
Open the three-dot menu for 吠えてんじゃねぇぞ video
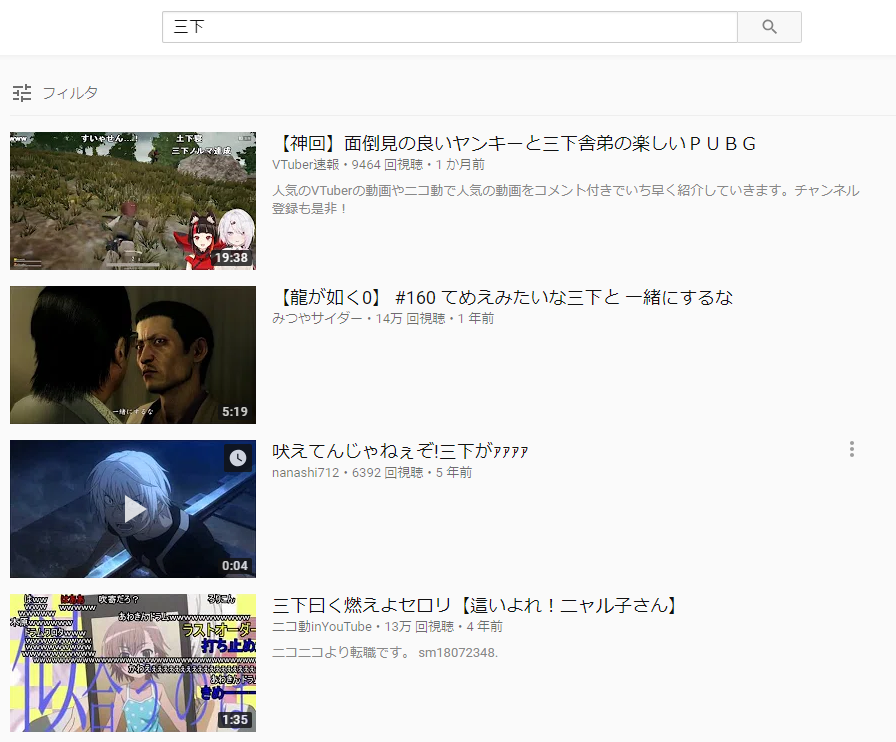(851, 449)
